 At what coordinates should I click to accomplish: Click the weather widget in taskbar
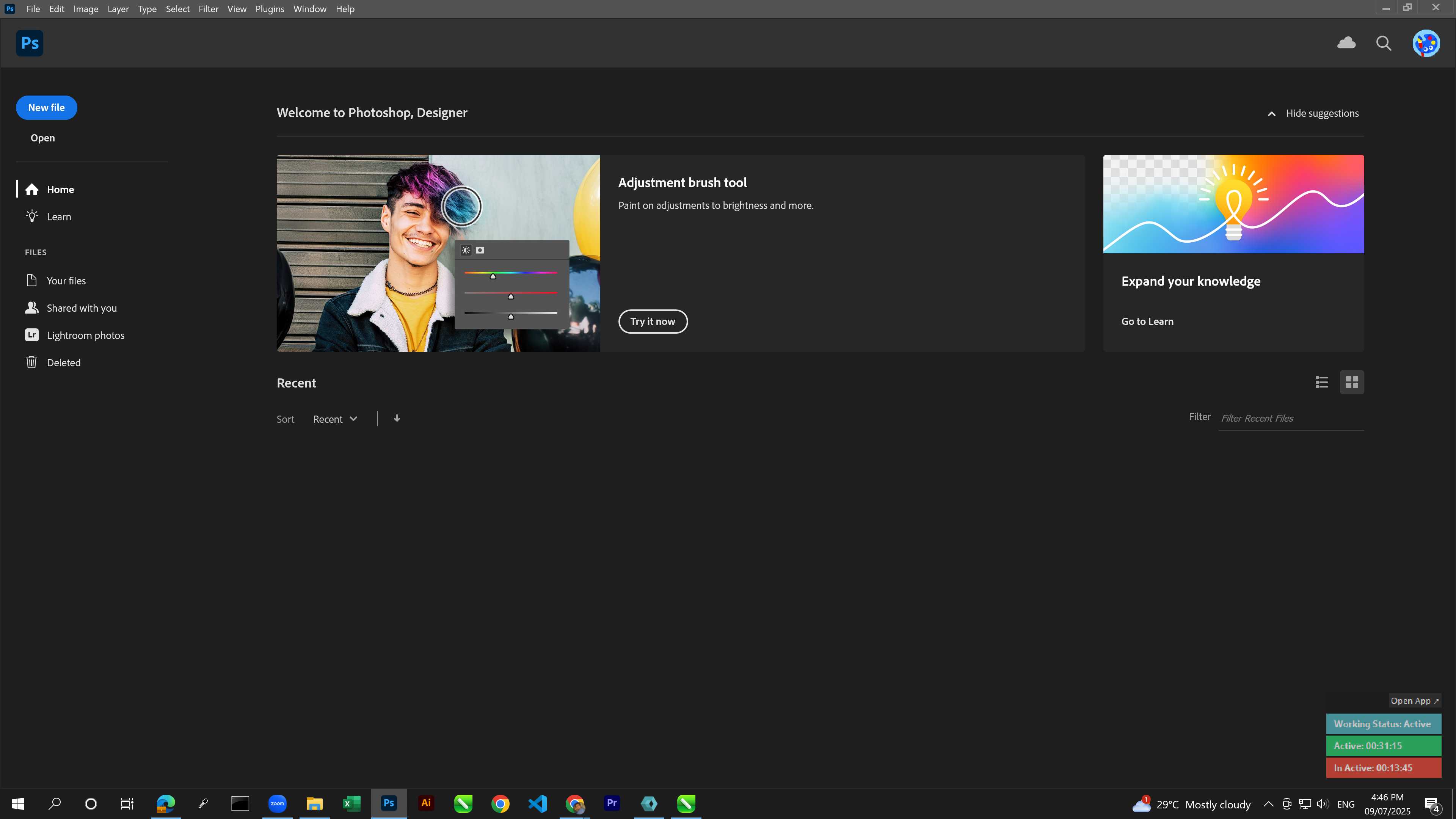click(1191, 804)
